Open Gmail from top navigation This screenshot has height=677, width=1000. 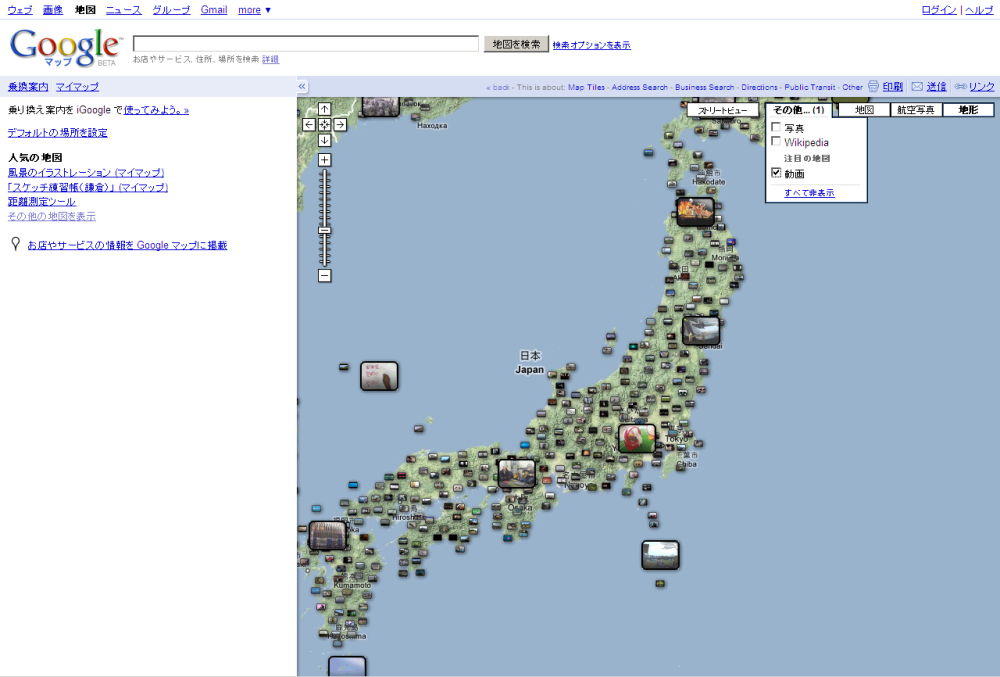click(214, 10)
